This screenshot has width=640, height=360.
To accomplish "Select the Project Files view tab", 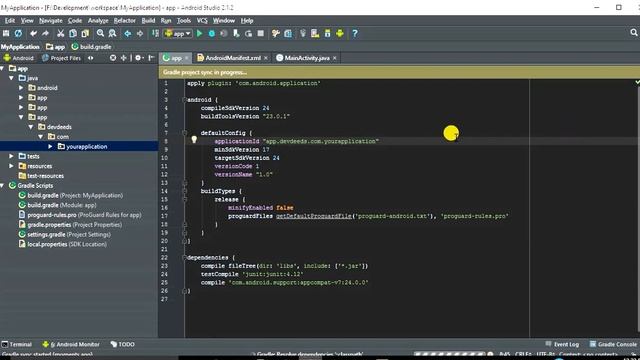I will tap(62, 58).
